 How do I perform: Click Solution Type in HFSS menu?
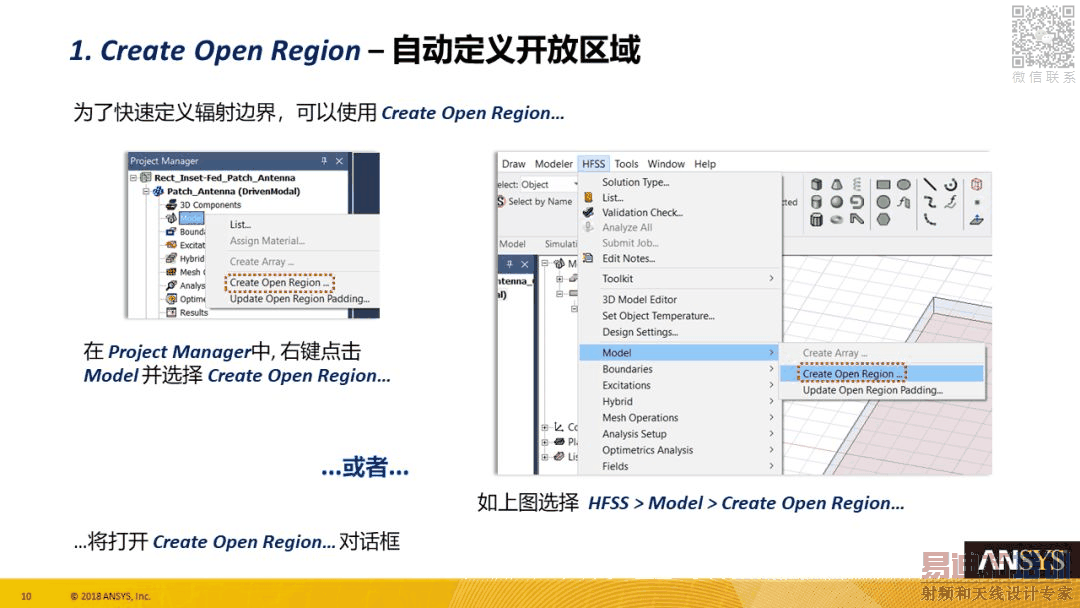pyautogui.click(x=636, y=182)
